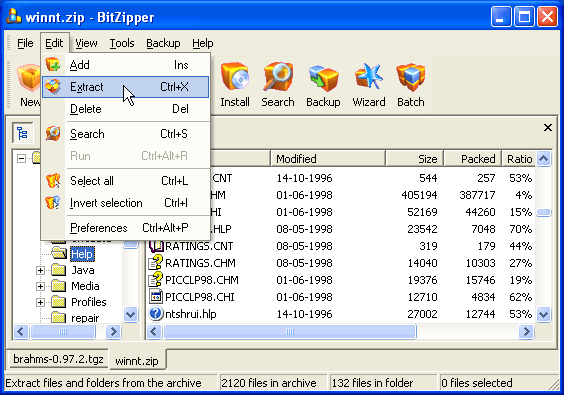Sort by the Size column header
This screenshot has width=564, height=395.
[x=414, y=159]
